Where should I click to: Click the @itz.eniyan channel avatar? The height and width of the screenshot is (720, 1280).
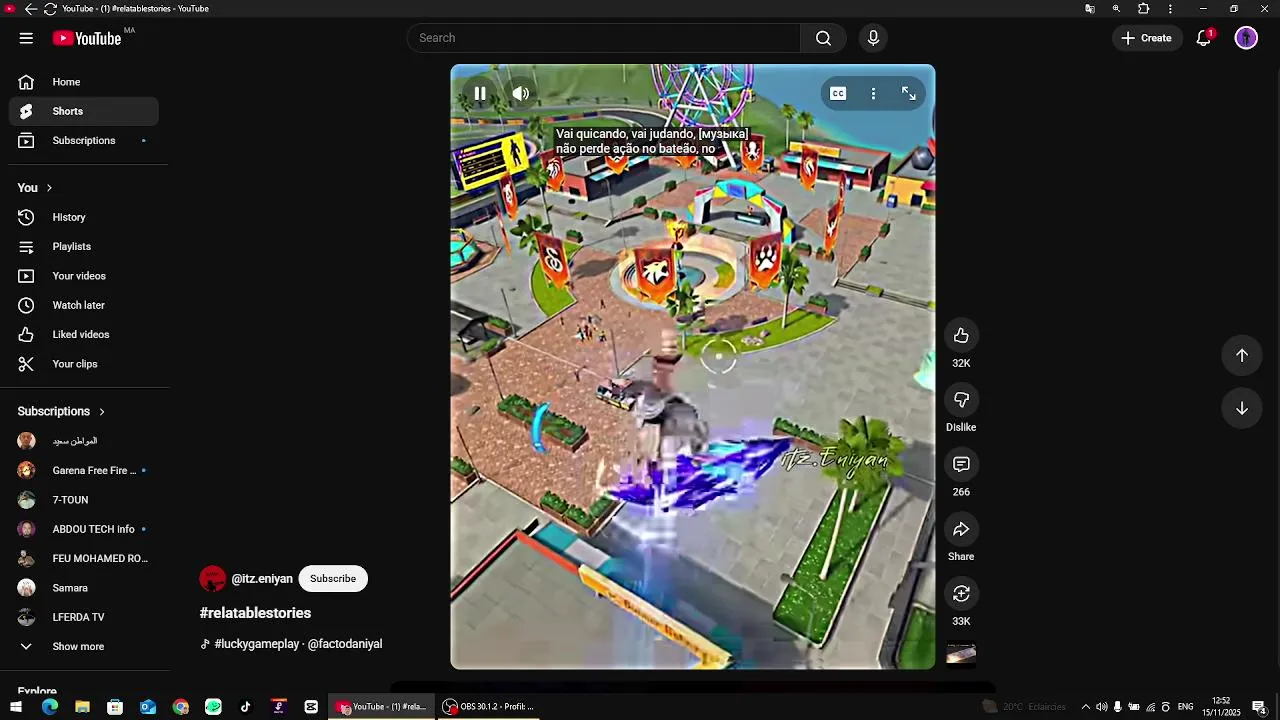pyautogui.click(x=213, y=579)
